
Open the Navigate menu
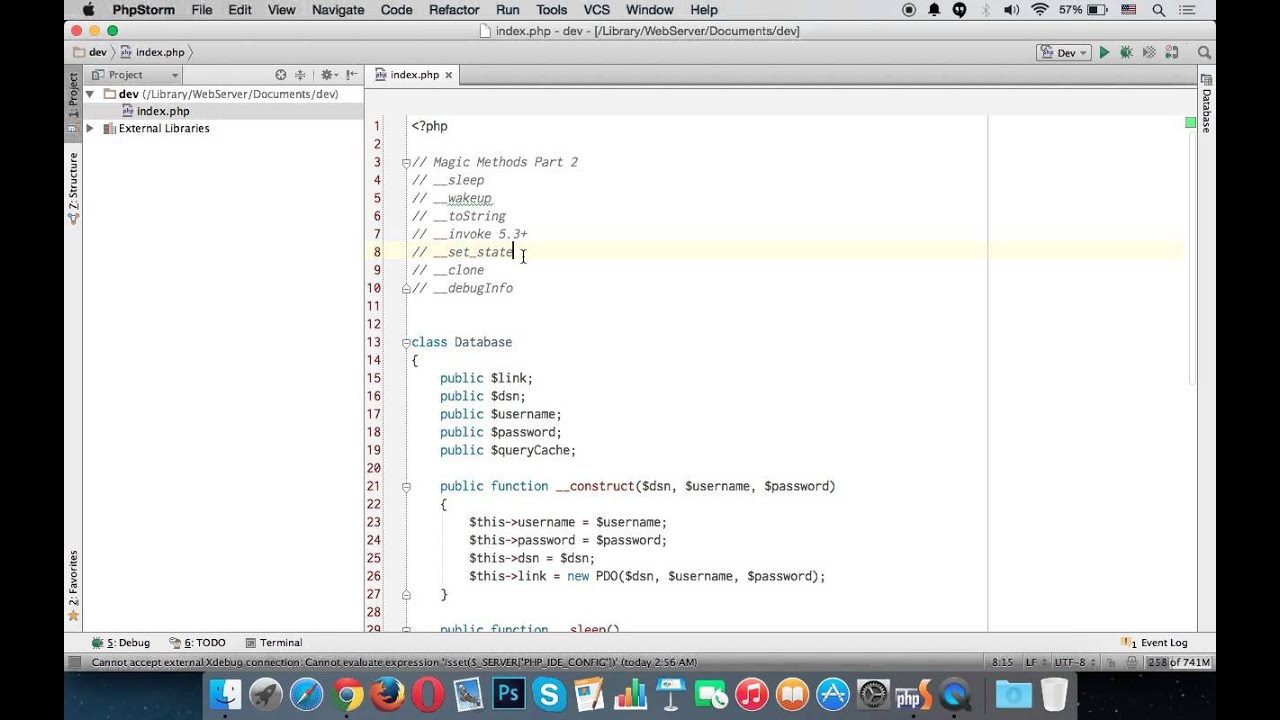tap(338, 10)
